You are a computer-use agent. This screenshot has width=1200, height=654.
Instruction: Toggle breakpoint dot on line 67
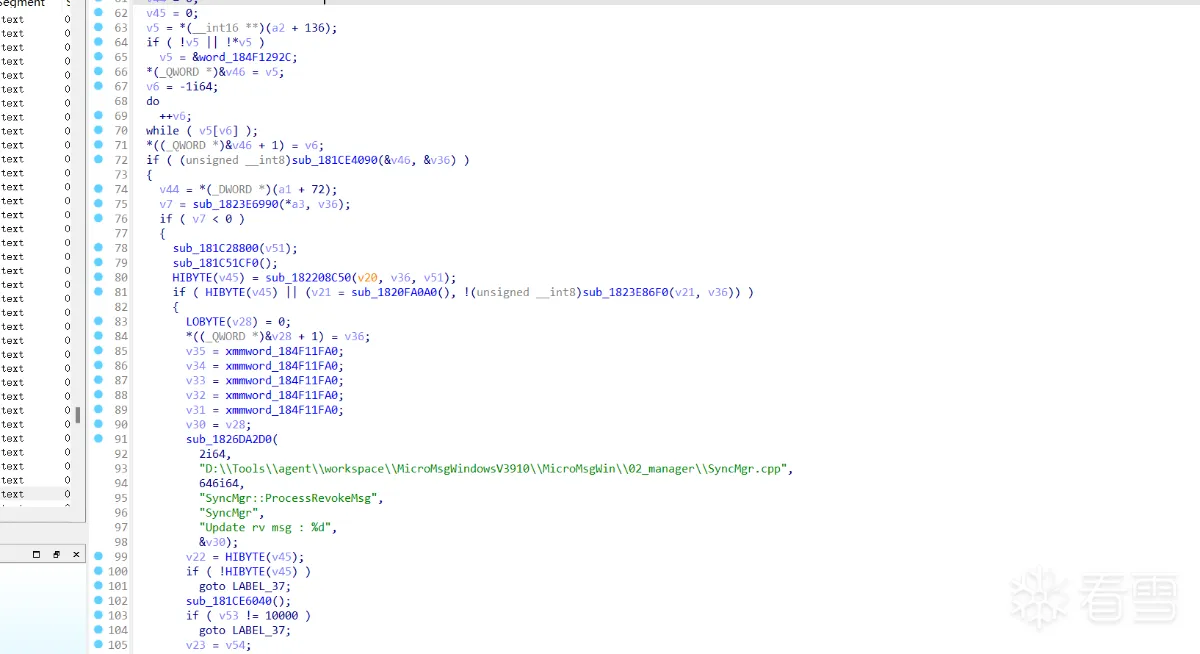coord(98,86)
